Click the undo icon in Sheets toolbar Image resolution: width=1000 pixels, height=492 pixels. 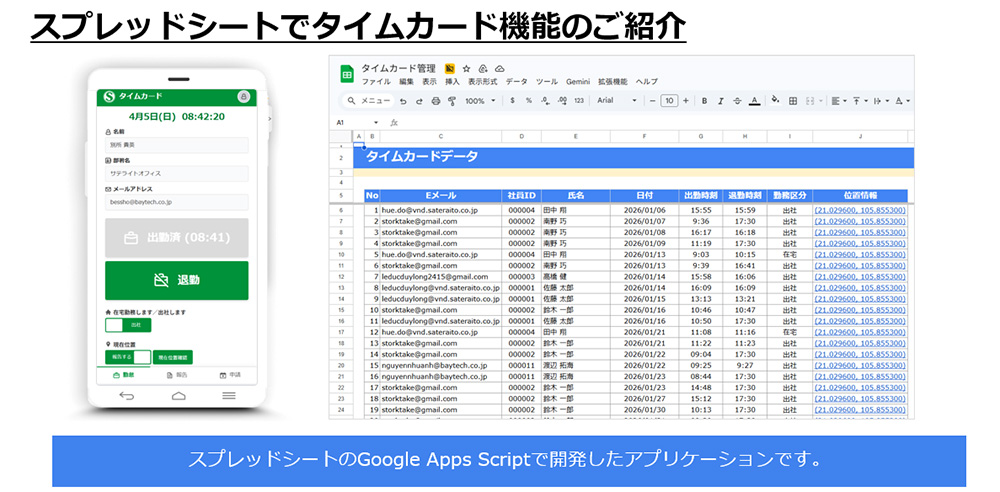tap(403, 101)
